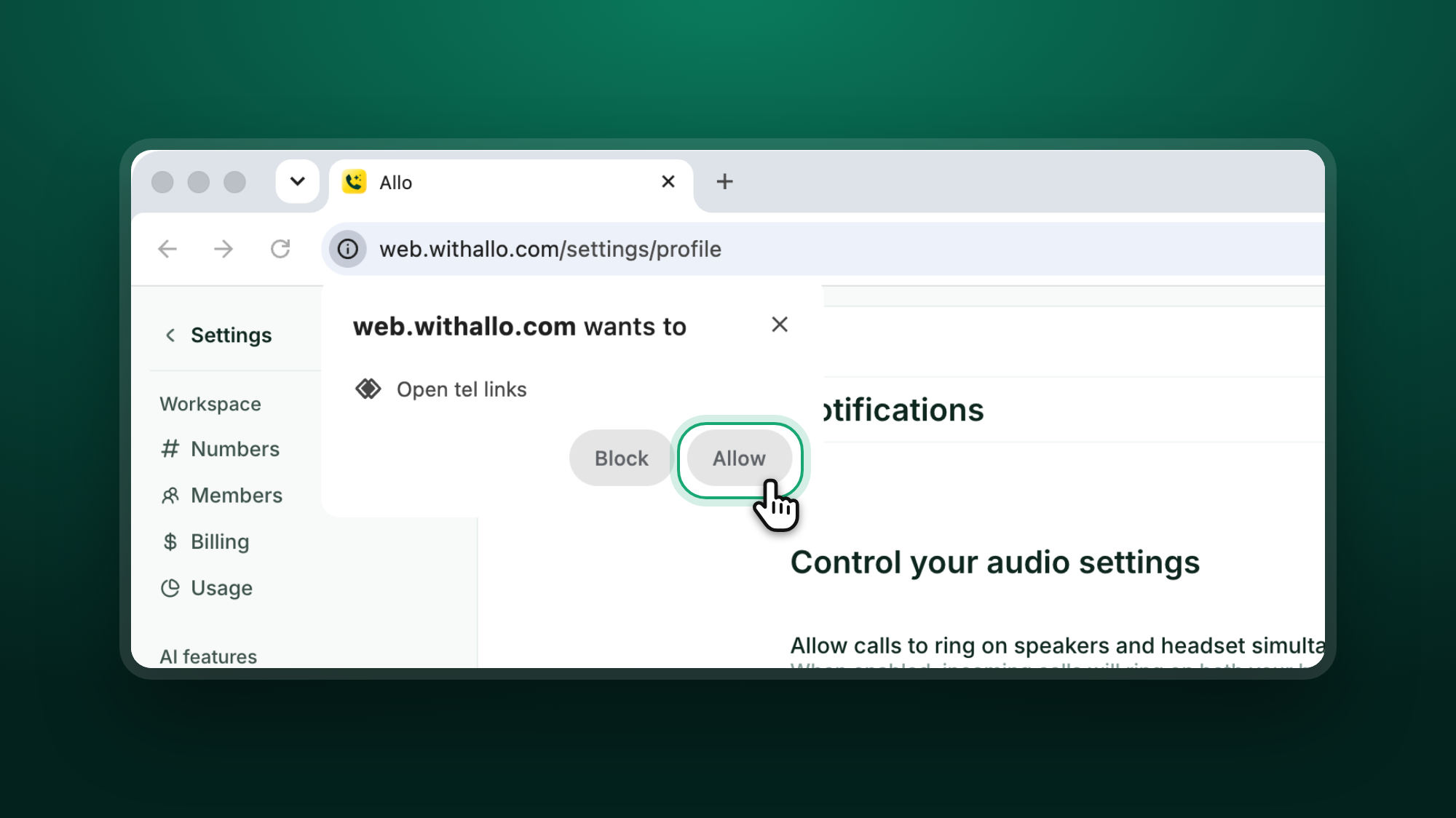Click the Allow button in permission popup
Image resolution: width=1456 pixels, height=818 pixels.
point(739,458)
